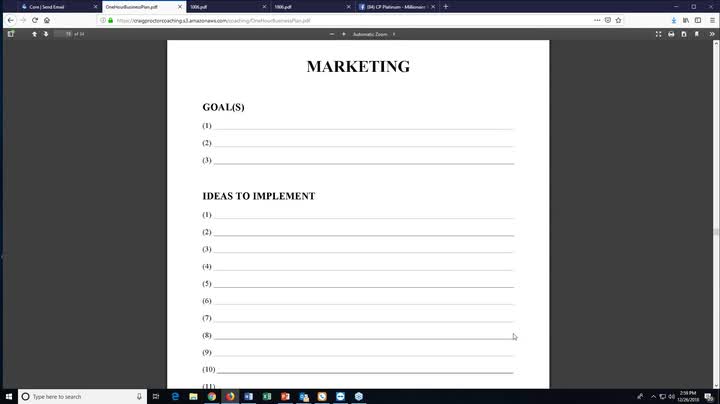This screenshot has height=404, width=720.
Task: Open the Automatic Zoom dropdown
Action: pos(373,34)
